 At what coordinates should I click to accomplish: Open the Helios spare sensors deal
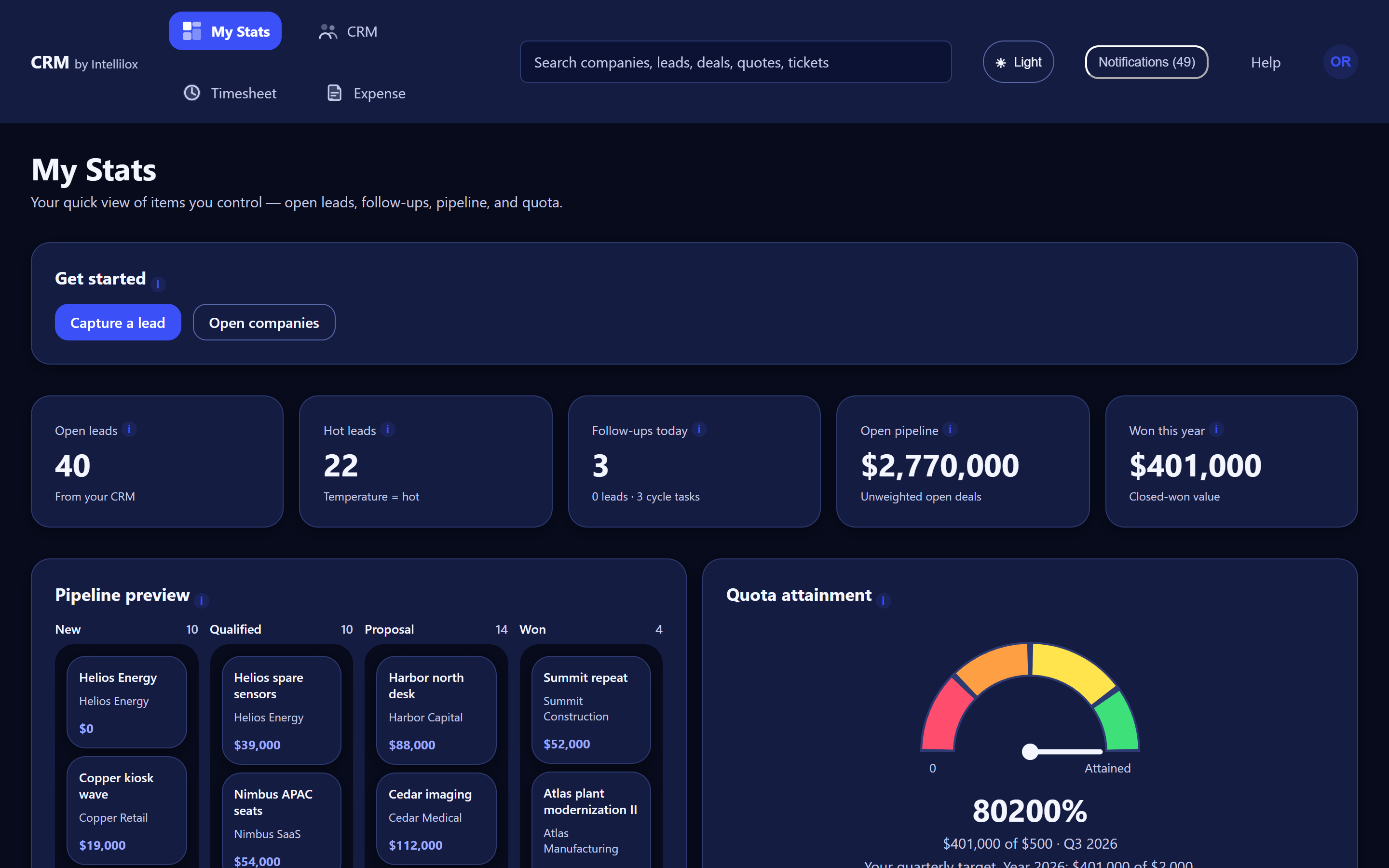(281, 709)
